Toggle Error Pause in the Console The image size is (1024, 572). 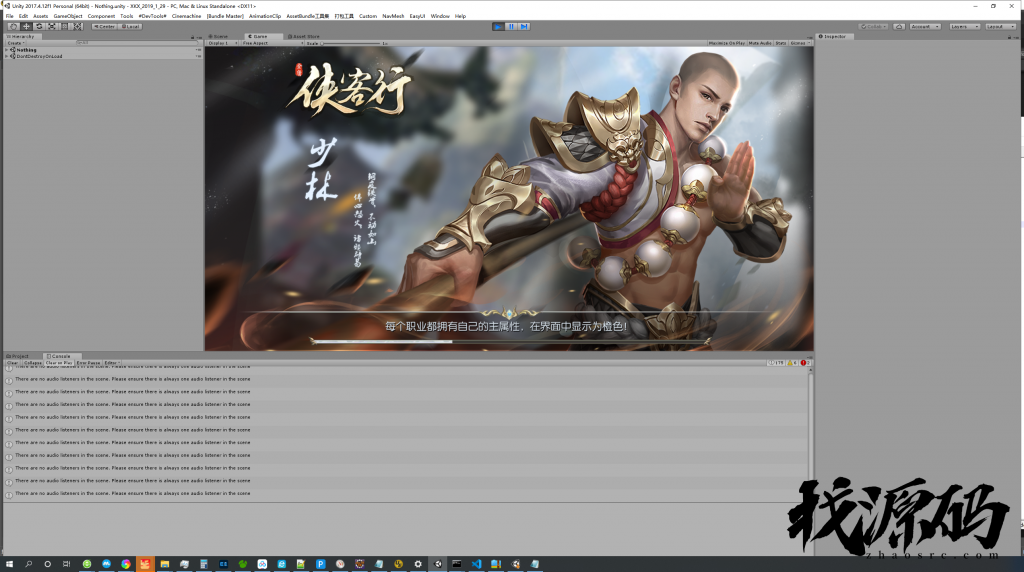[88, 362]
